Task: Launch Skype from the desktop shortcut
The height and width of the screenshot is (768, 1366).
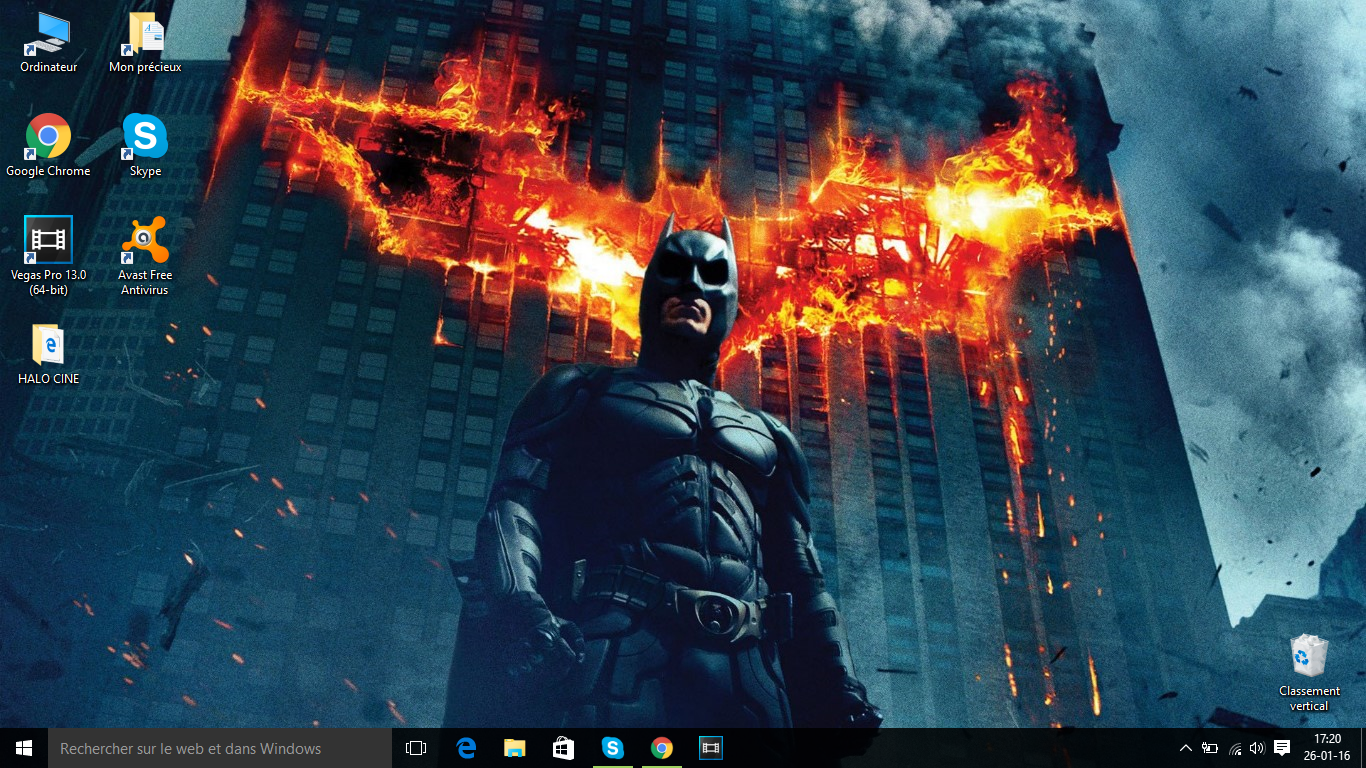Action: [x=145, y=146]
